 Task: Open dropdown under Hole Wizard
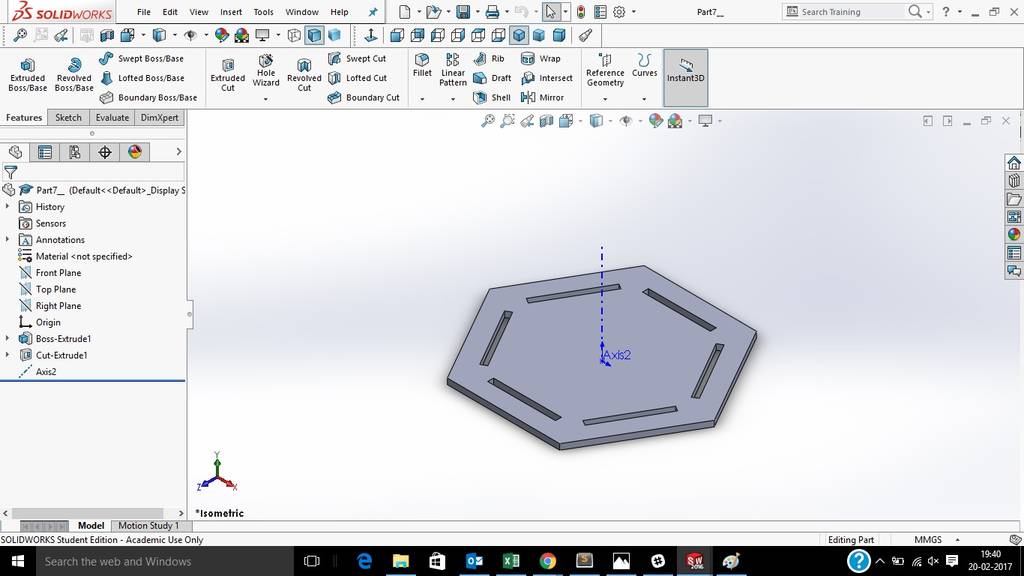point(266,99)
